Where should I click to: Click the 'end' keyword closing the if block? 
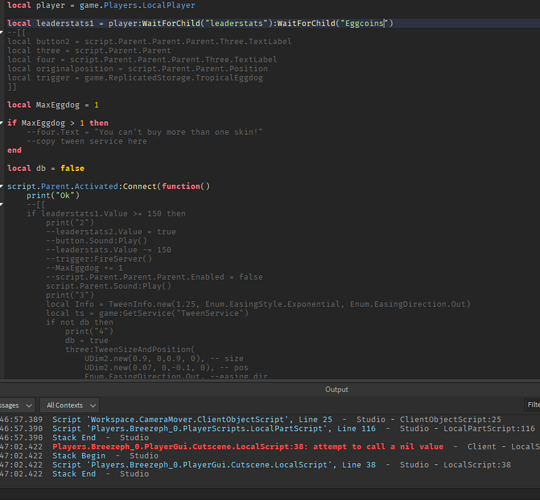[14, 150]
